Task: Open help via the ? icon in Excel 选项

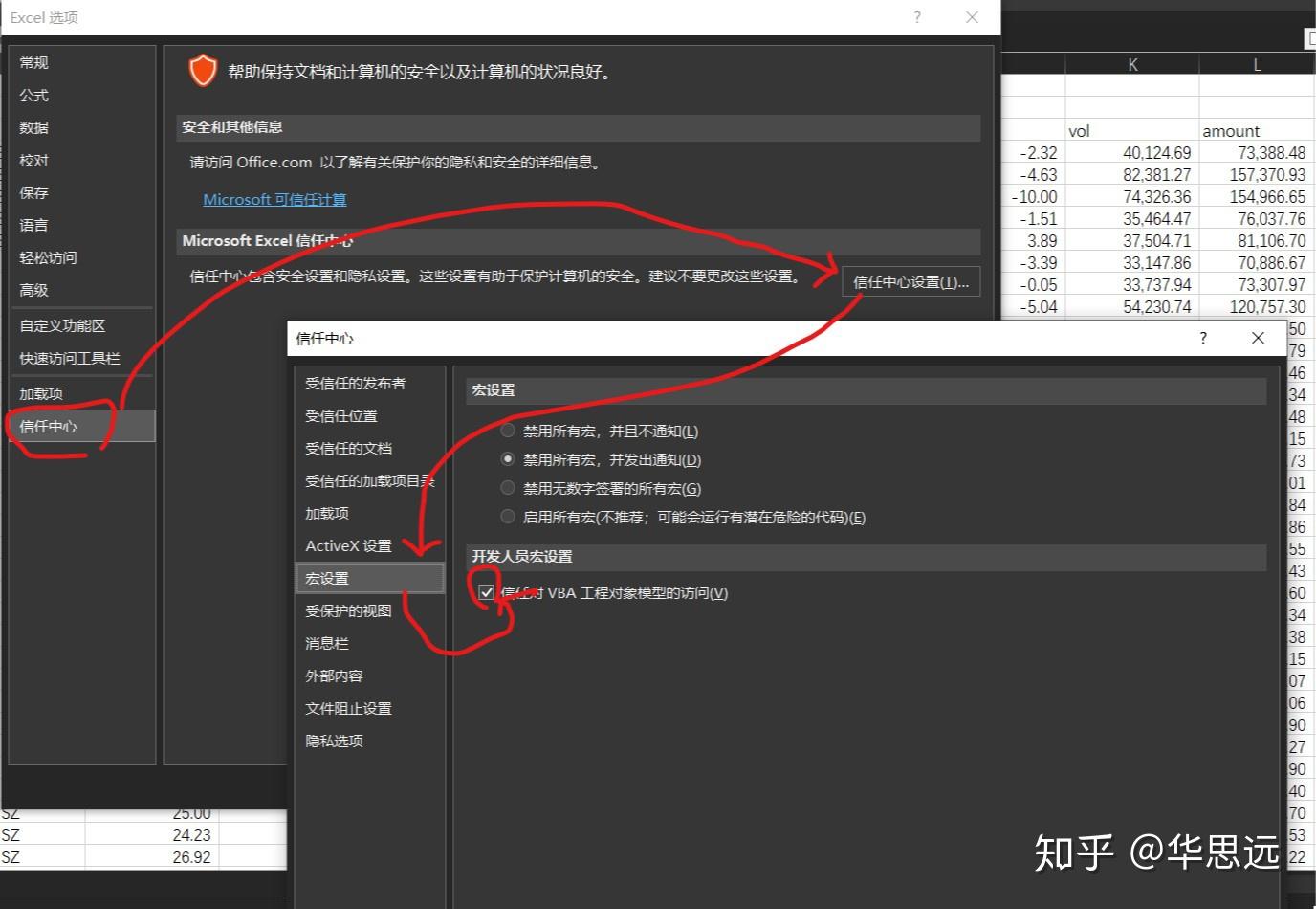Action: point(916,17)
